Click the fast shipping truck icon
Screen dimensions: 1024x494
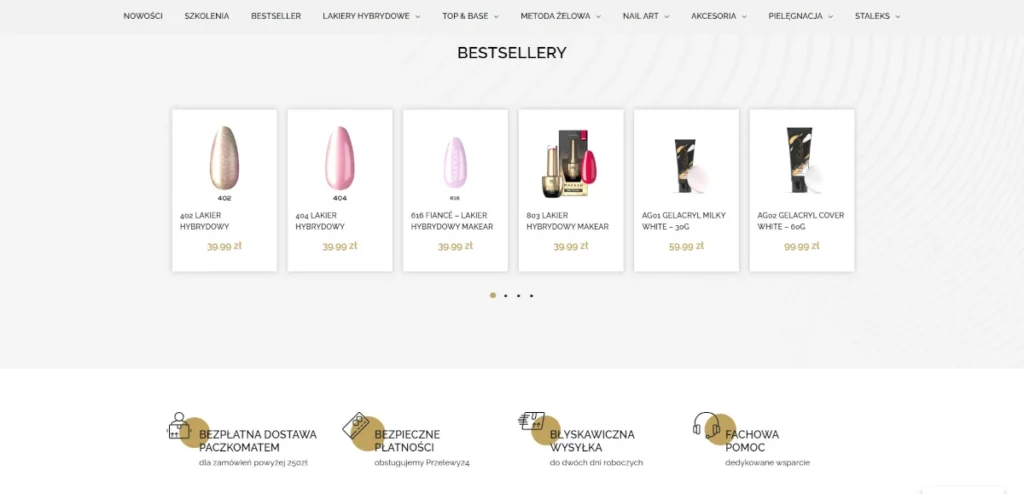(531, 421)
